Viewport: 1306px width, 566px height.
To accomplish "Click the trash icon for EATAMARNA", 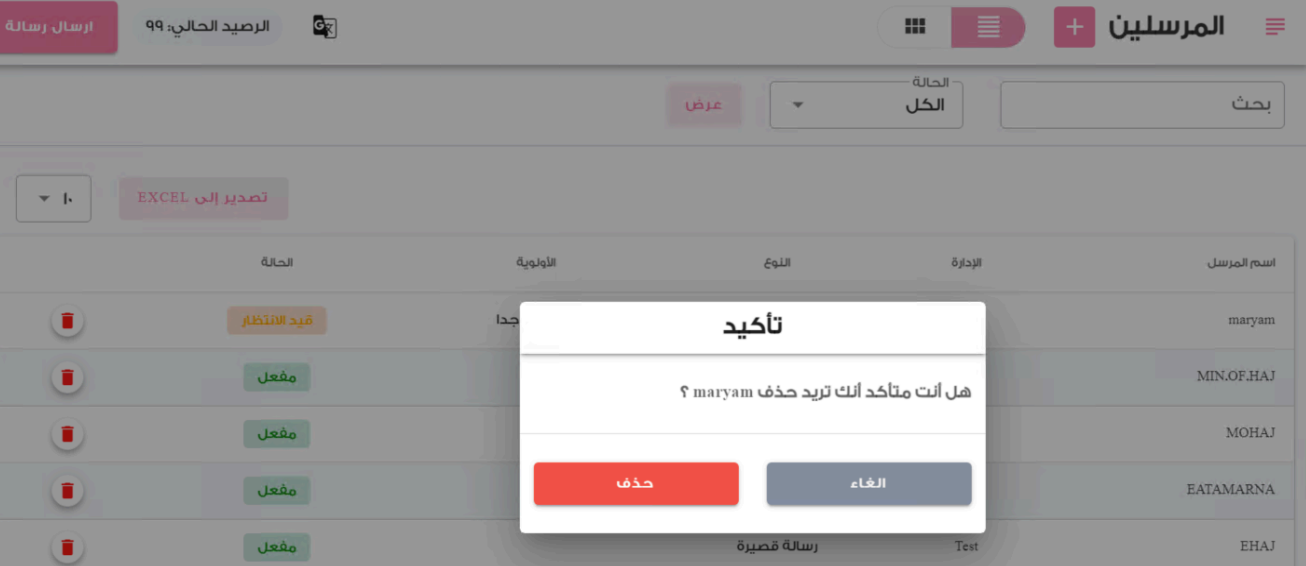I will point(67,491).
